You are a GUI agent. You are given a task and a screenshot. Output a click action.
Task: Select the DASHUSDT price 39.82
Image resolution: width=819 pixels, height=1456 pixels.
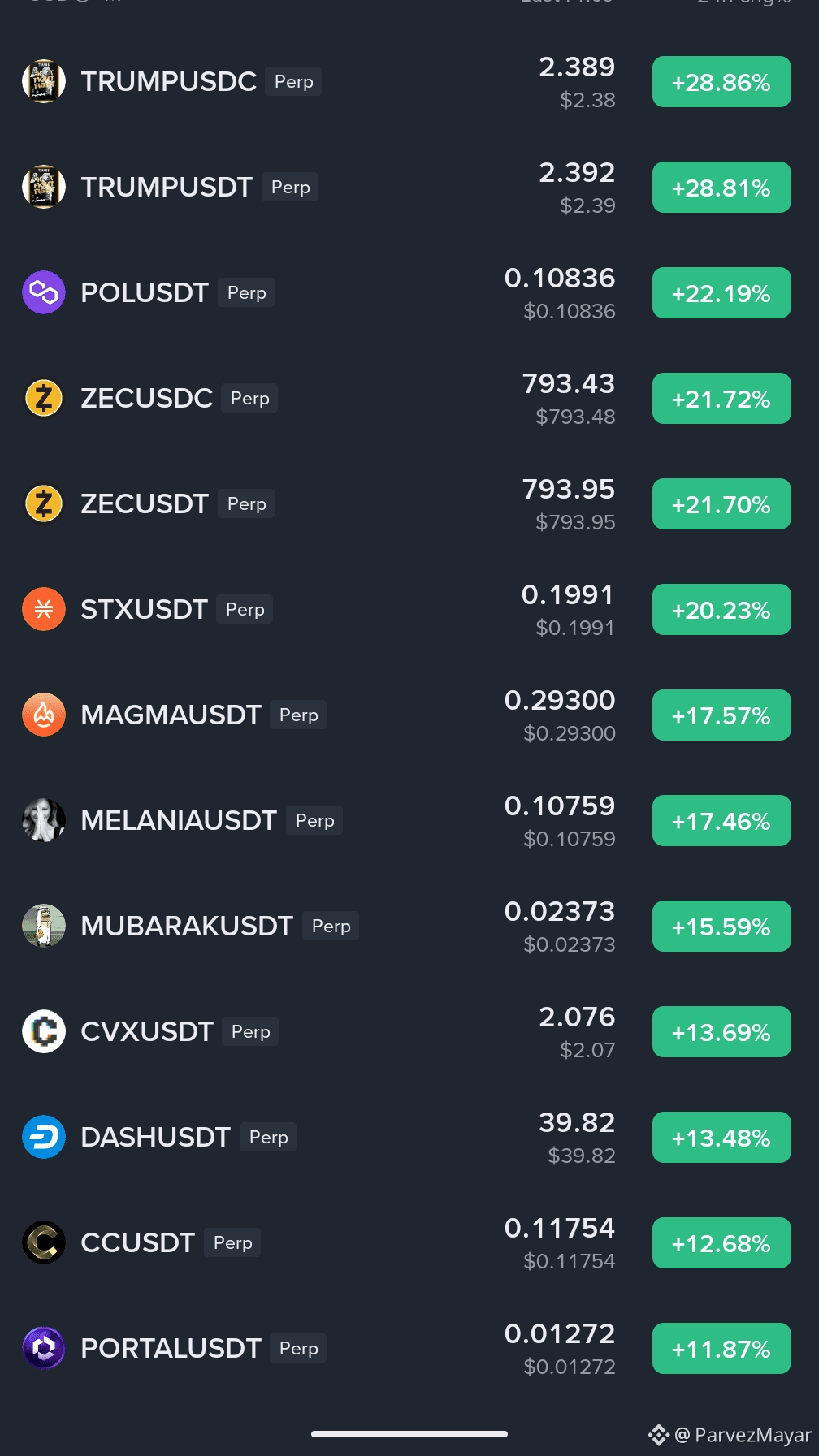pyautogui.click(x=577, y=1122)
